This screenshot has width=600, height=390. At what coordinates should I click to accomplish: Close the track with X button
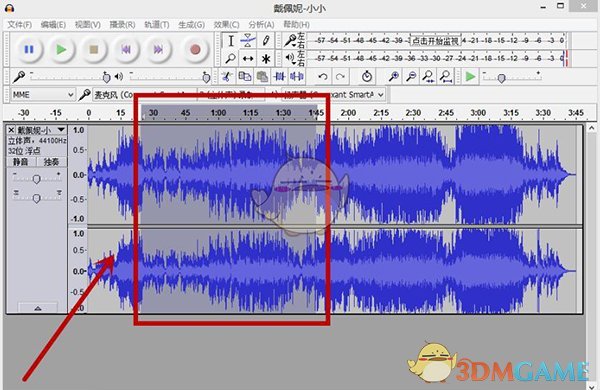pyautogui.click(x=11, y=130)
